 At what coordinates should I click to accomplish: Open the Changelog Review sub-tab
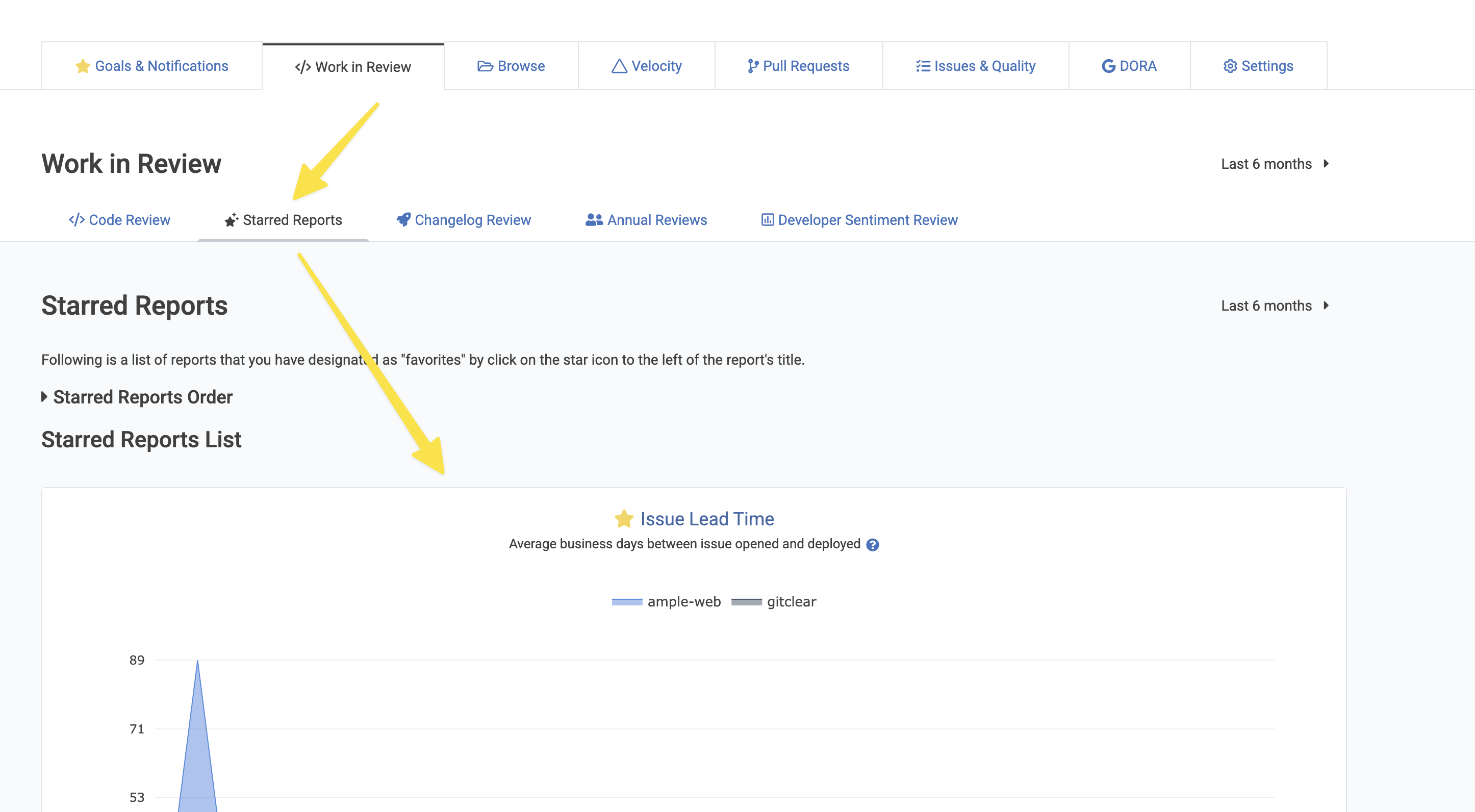(463, 220)
